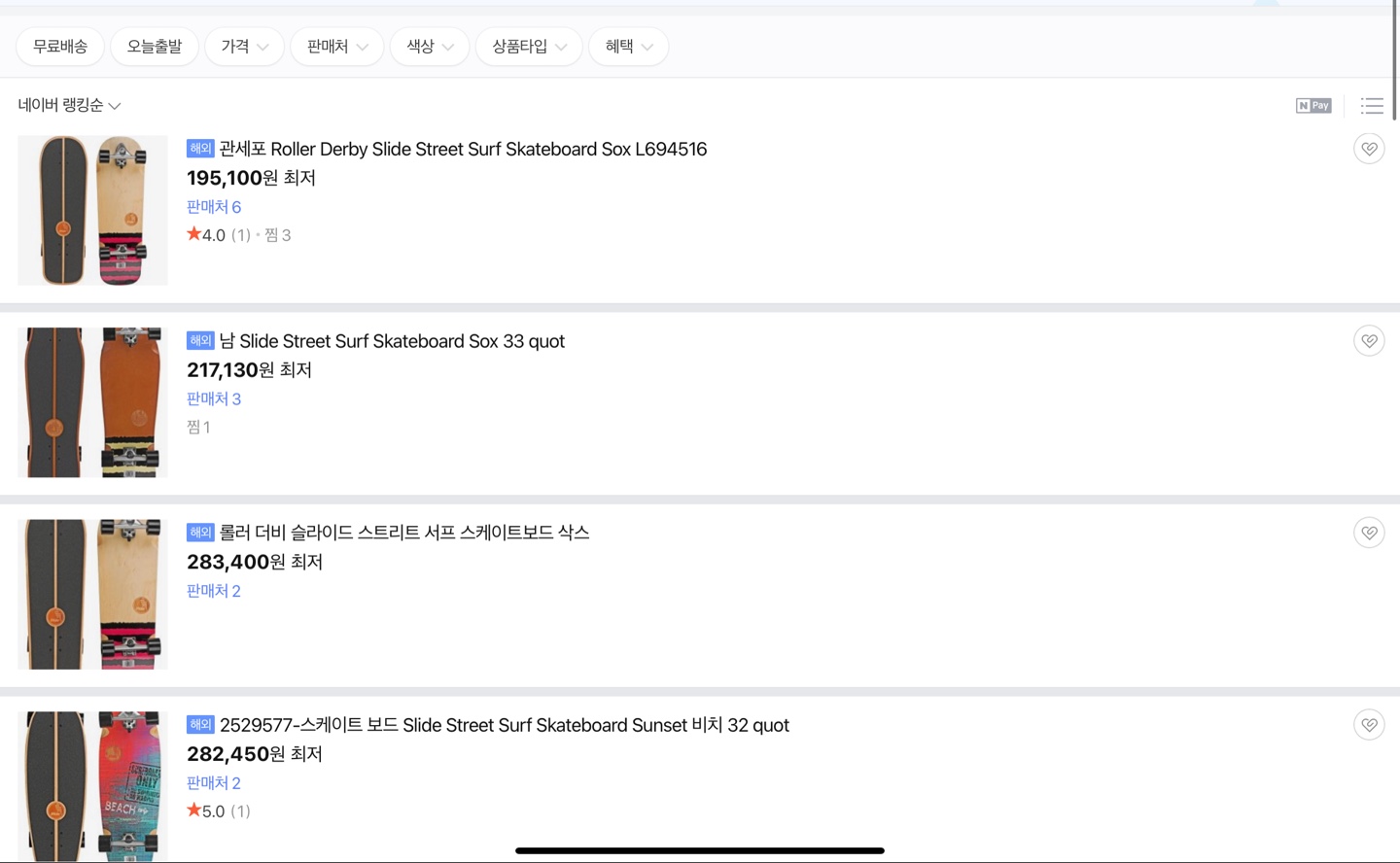This screenshot has width=1400, height=863.
Task: Click 해외 badge on Sox 33 quot
Action: [x=200, y=341]
